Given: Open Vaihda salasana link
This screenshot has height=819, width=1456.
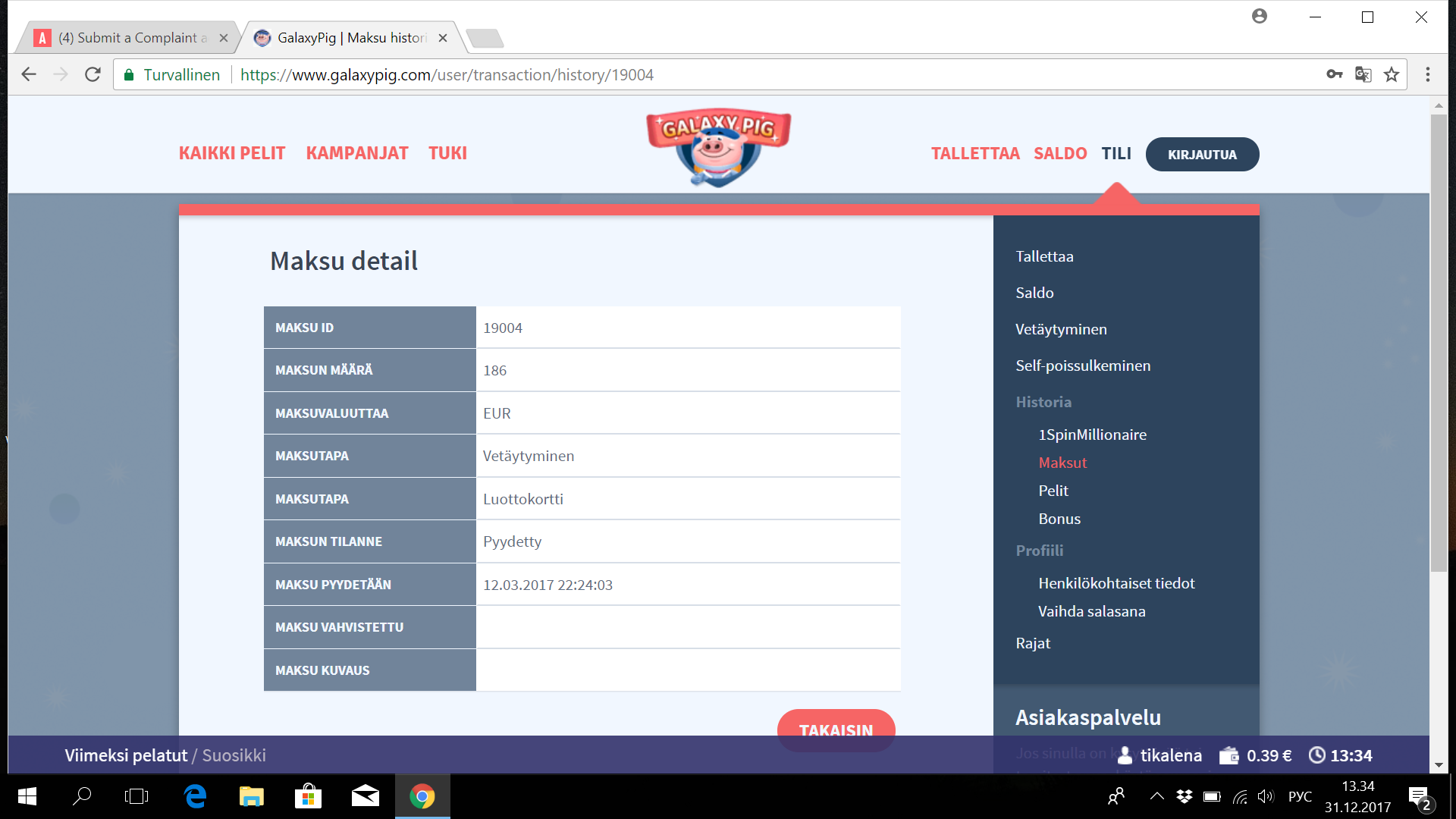Looking at the screenshot, I should coord(1091,611).
